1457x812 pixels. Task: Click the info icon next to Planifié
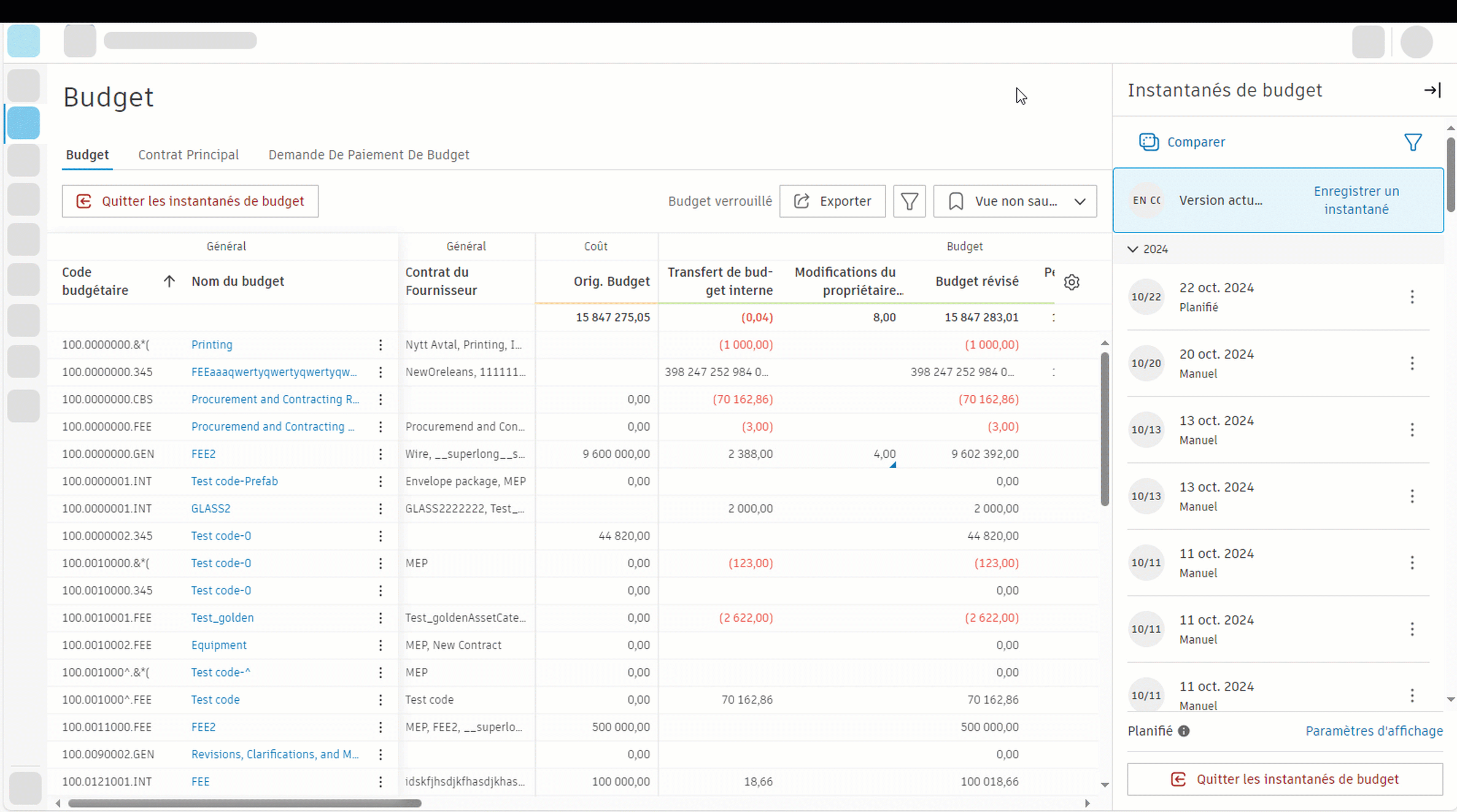coord(1184,731)
